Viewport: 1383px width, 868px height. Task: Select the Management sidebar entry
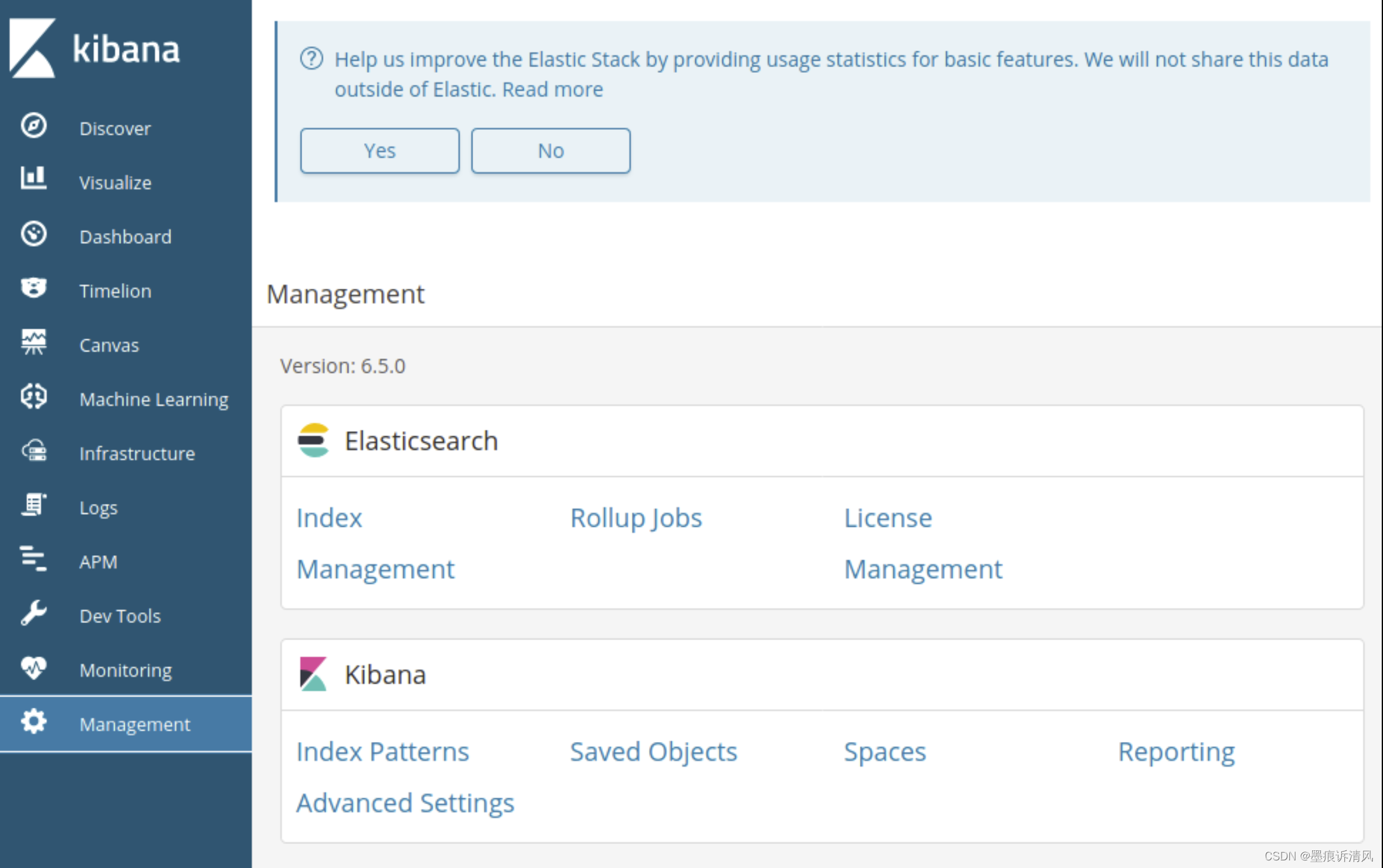[126, 724]
